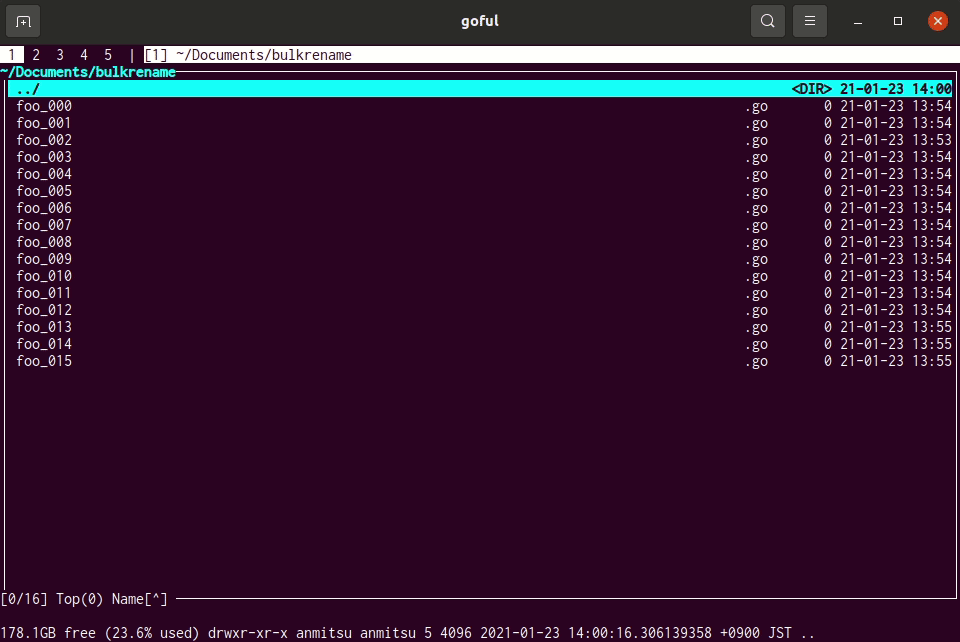Switch to workspace tab 4

(84, 55)
